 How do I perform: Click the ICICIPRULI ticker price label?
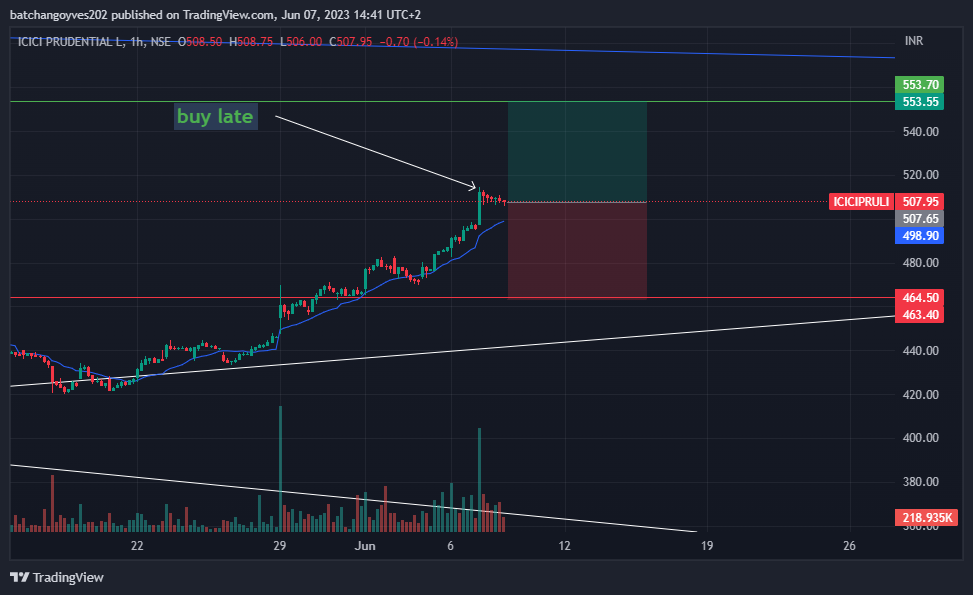(861, 202)
